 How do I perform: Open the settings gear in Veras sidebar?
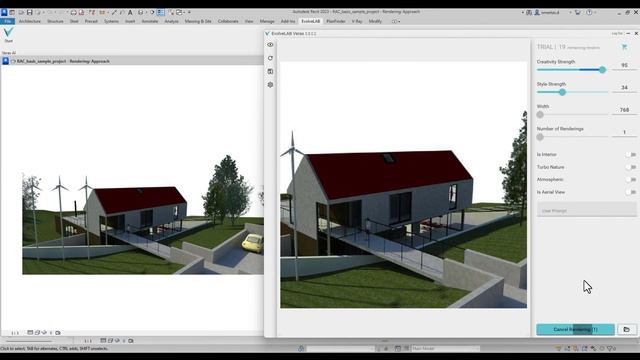pos(270,84)
